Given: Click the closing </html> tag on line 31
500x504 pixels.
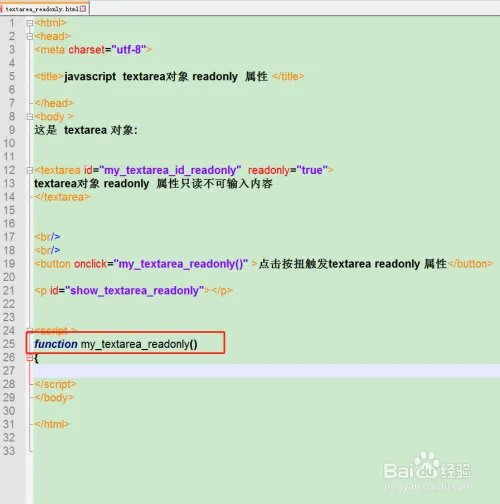Looking at the screenshot, I should [x=52, y=424].
